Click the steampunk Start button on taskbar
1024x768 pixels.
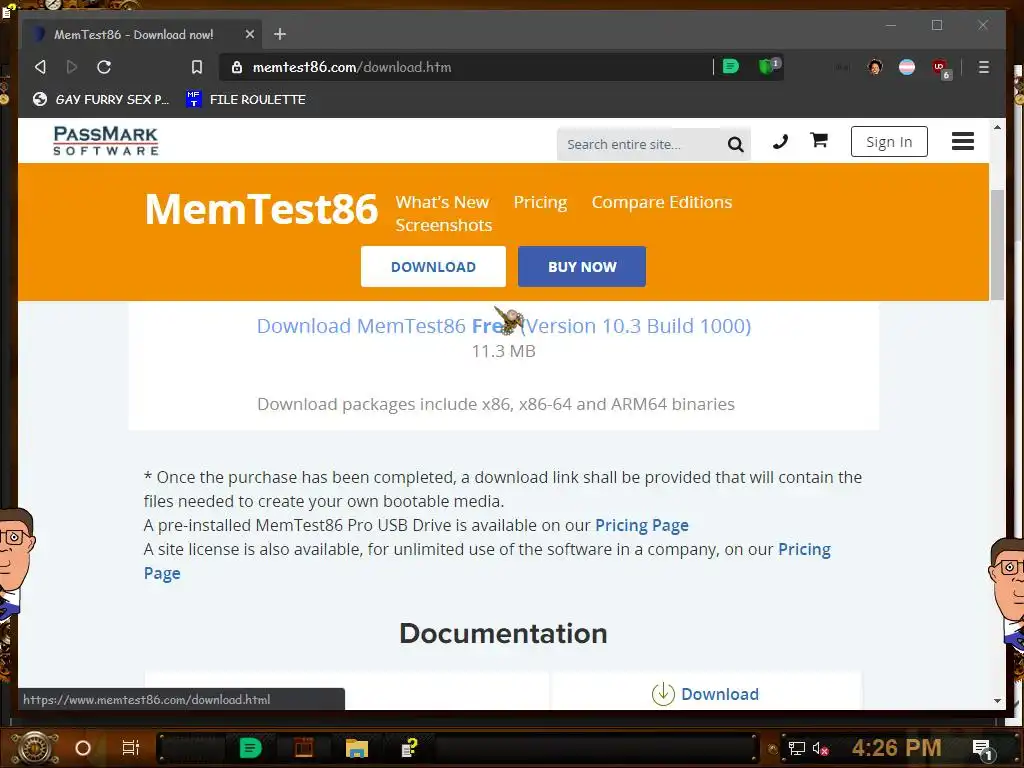(x=35, y=748)
